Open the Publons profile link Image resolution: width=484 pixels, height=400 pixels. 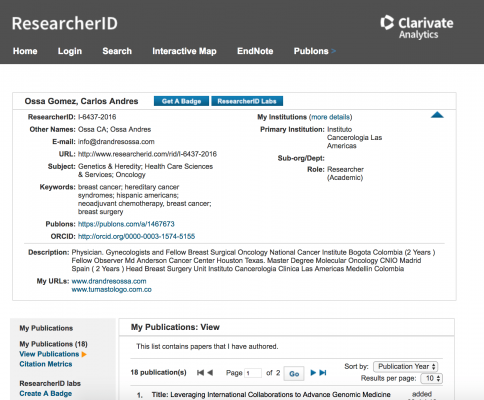[x=126, y=224]
